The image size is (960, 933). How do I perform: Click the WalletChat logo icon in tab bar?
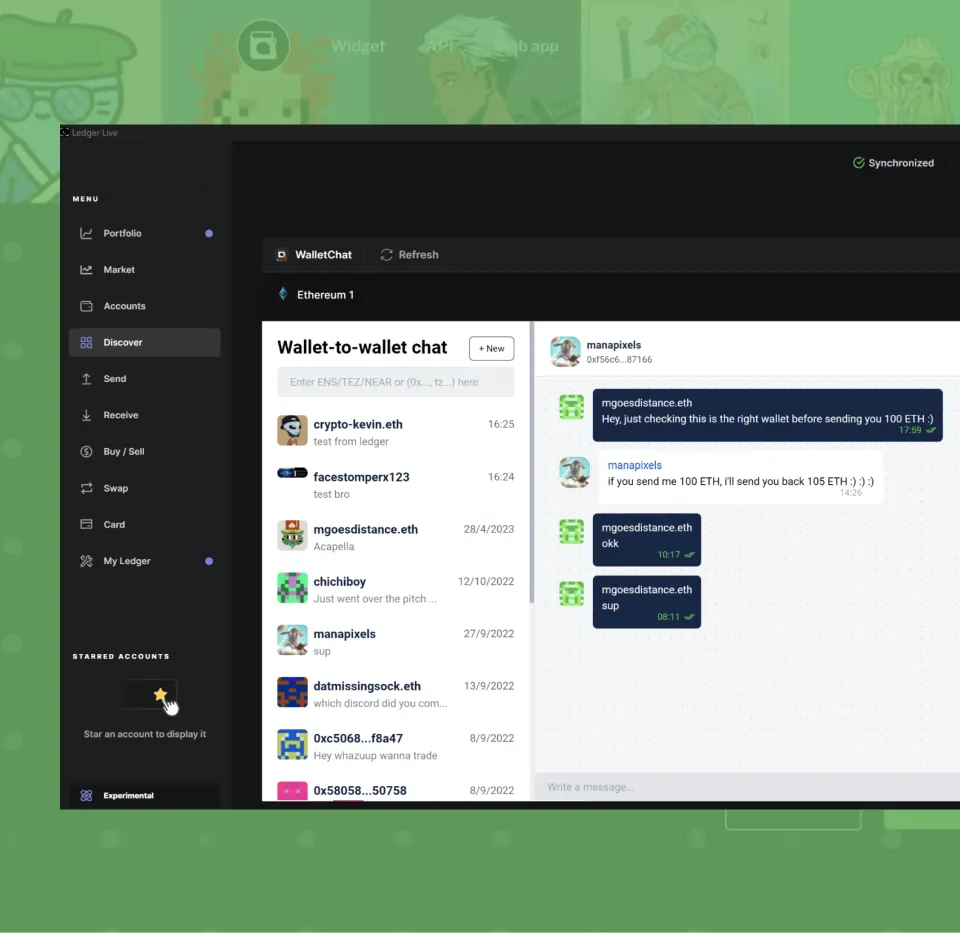tap(282, 255)
